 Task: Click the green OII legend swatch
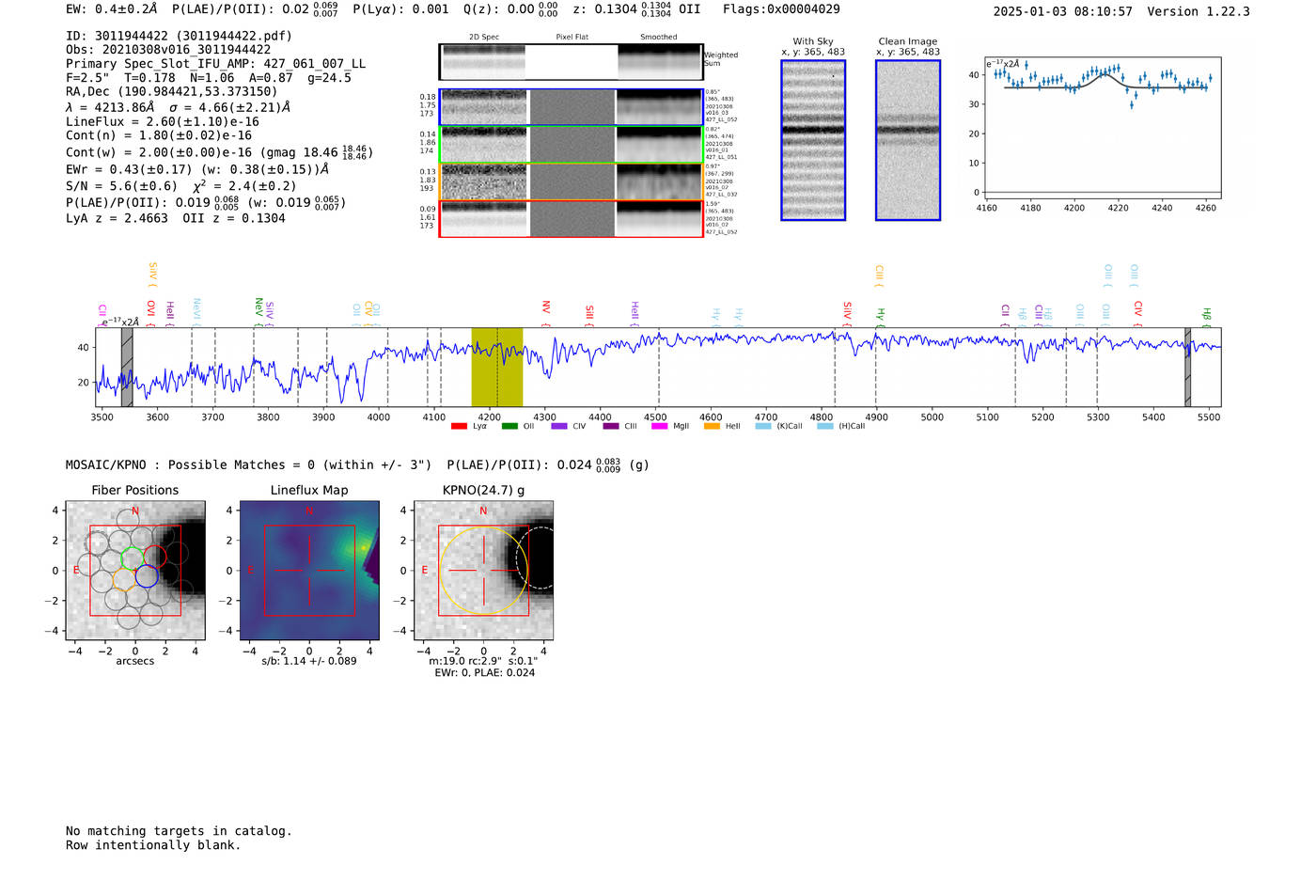(x=509, y=427)
